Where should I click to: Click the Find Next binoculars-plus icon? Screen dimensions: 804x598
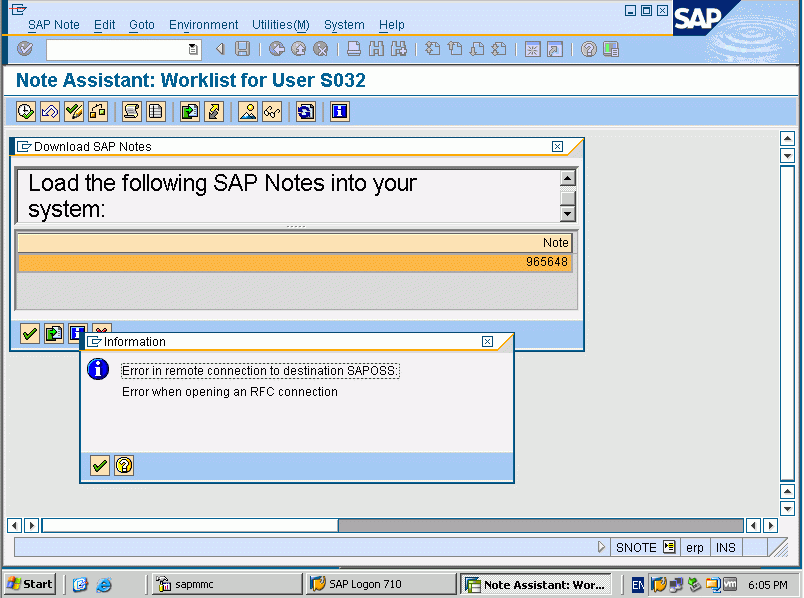[398, 49]
